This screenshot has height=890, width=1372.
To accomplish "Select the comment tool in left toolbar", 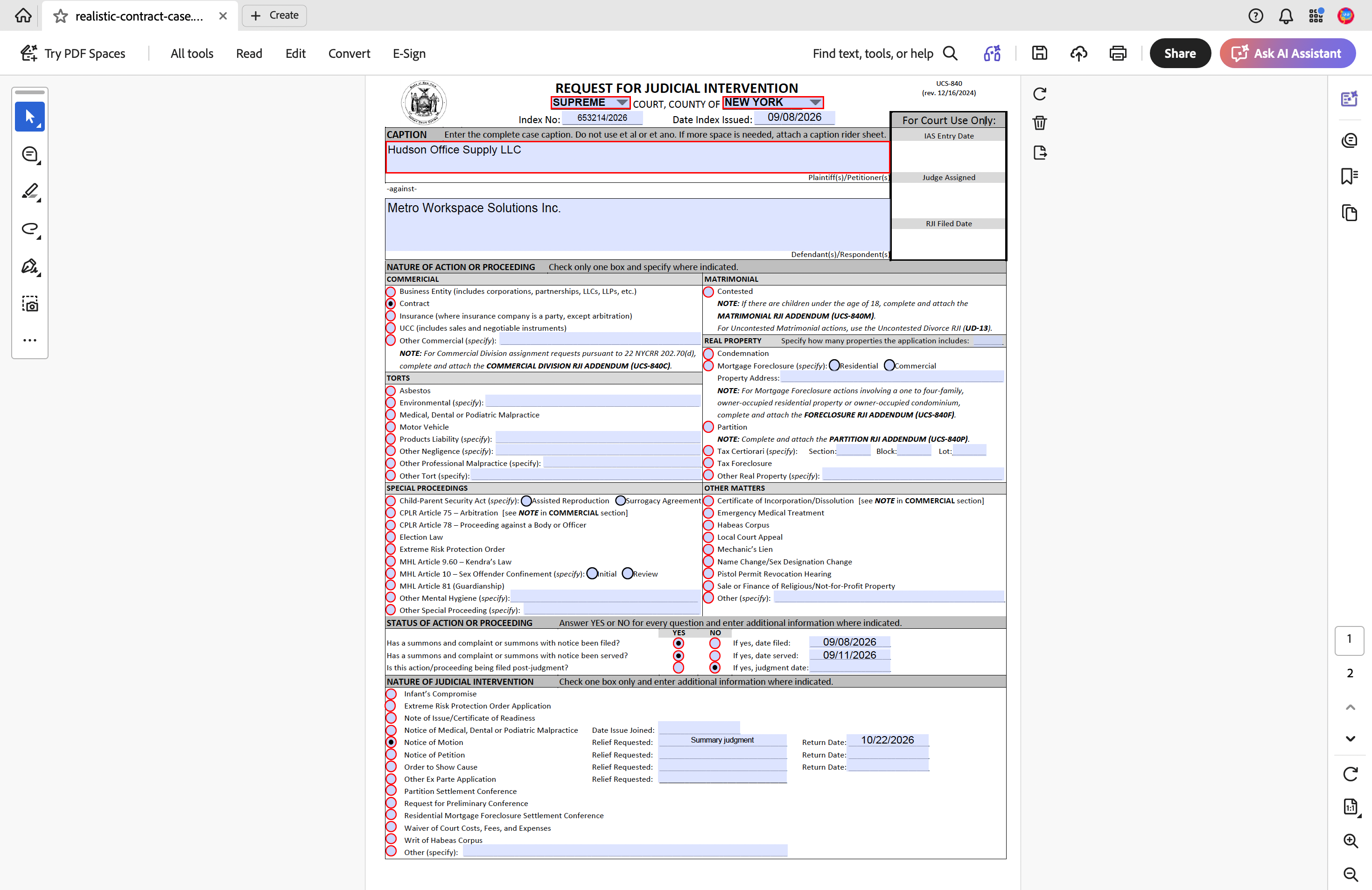I will point(30,154).
